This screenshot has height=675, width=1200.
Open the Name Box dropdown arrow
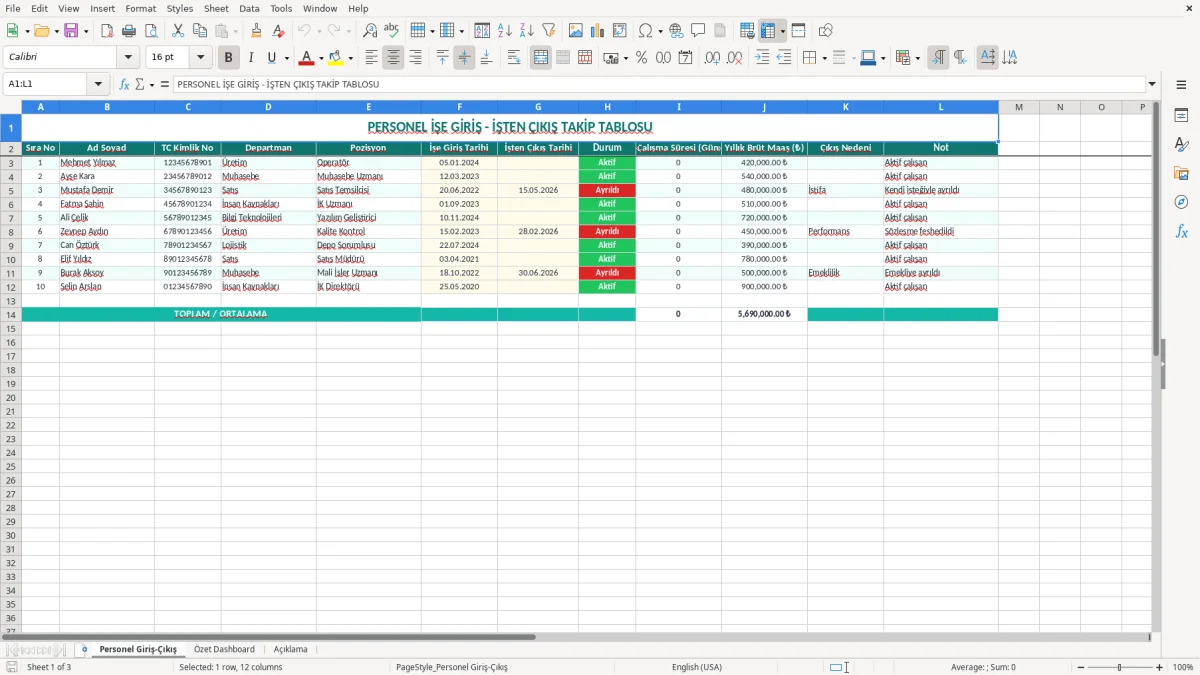pyautogui.click(x=98, y=85)
